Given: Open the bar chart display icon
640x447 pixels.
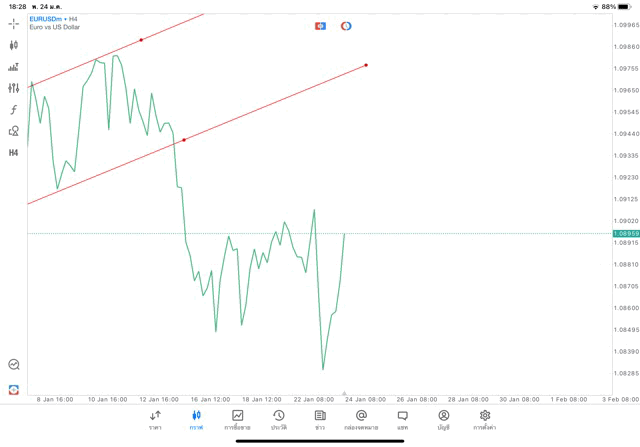Looking at the screenshot, I should coord(13,67).
